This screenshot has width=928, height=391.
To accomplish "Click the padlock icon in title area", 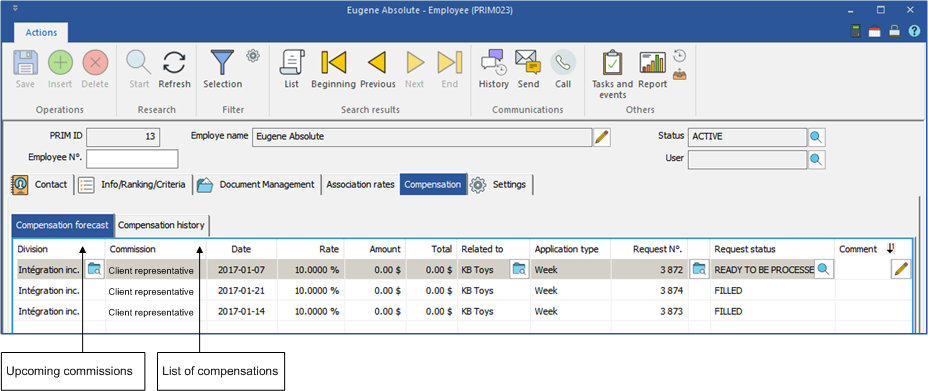I will [x=894, y=31].
